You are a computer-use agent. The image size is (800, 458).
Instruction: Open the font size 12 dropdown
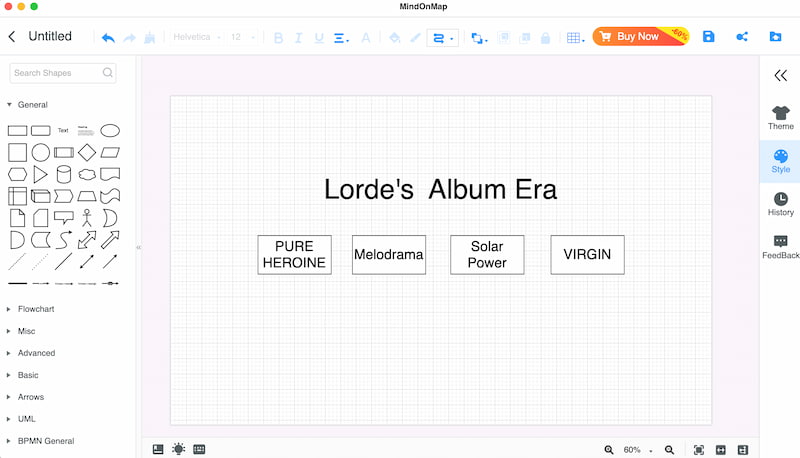pos(242,37)
